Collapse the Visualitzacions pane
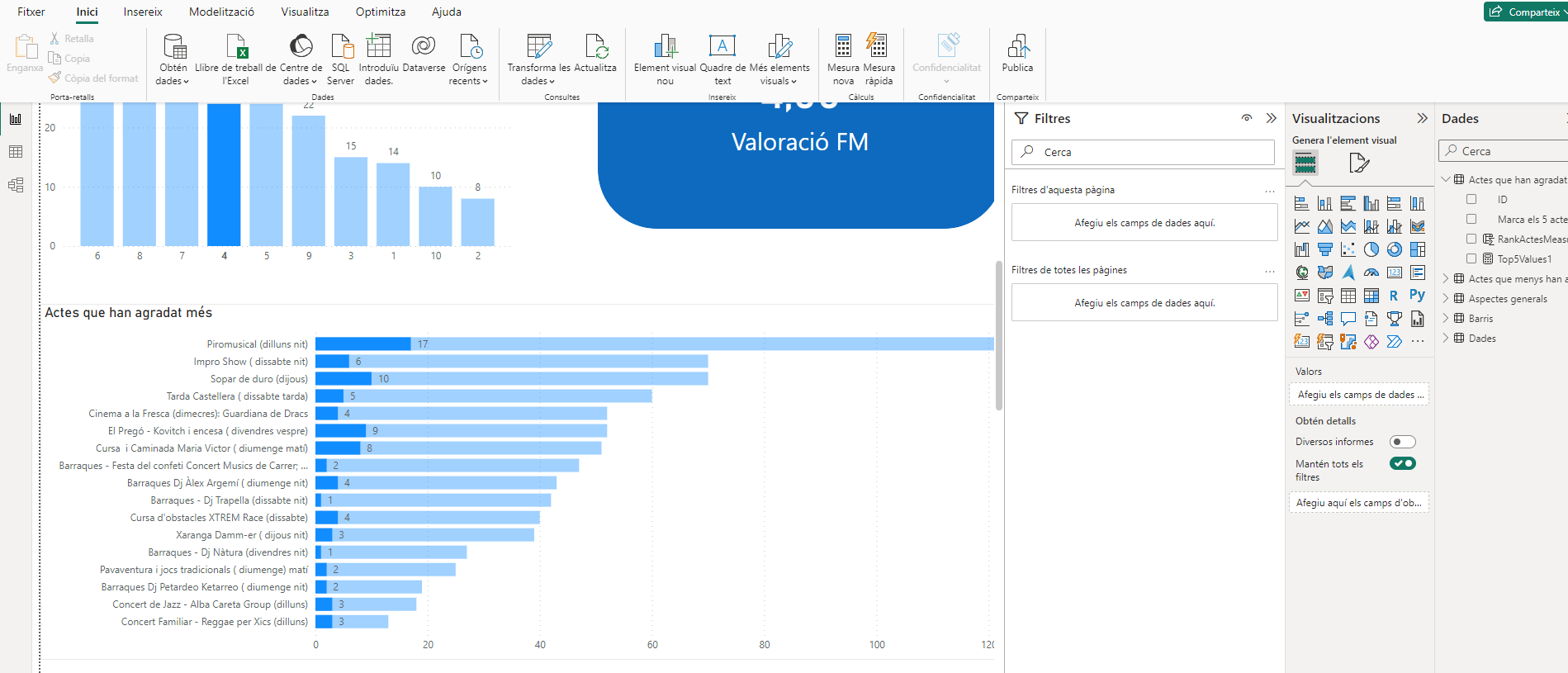This screenshot has width=1568, height=673. [x=1422, y=118]
